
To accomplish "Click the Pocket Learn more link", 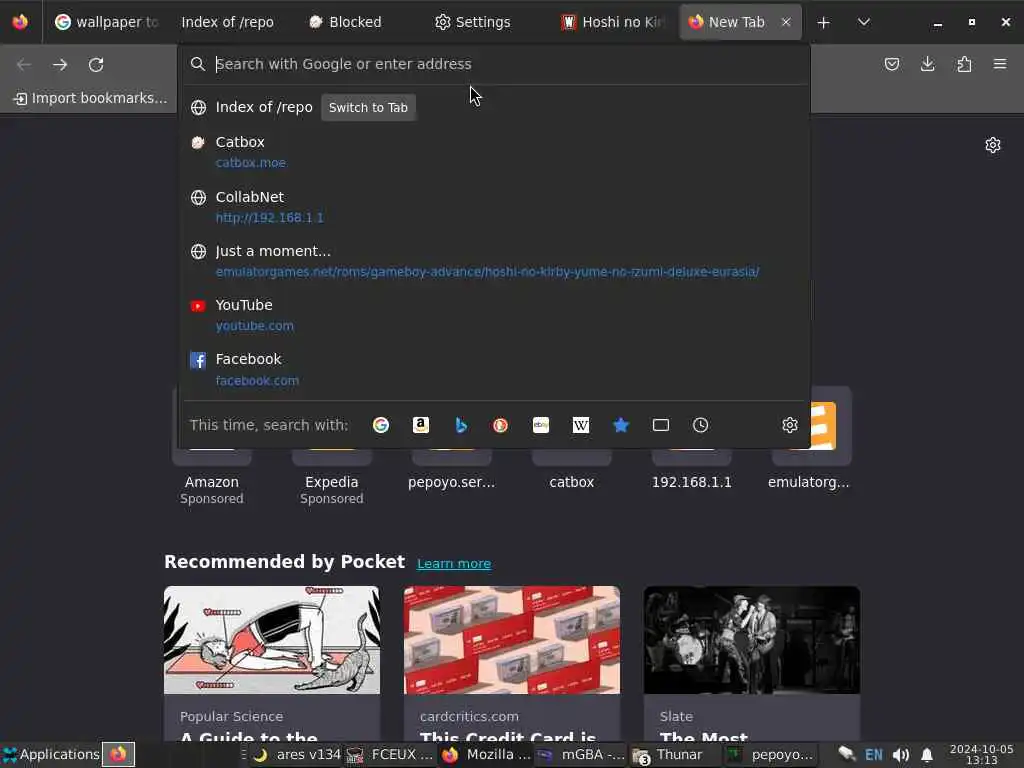I will click(x=454, y=564).
